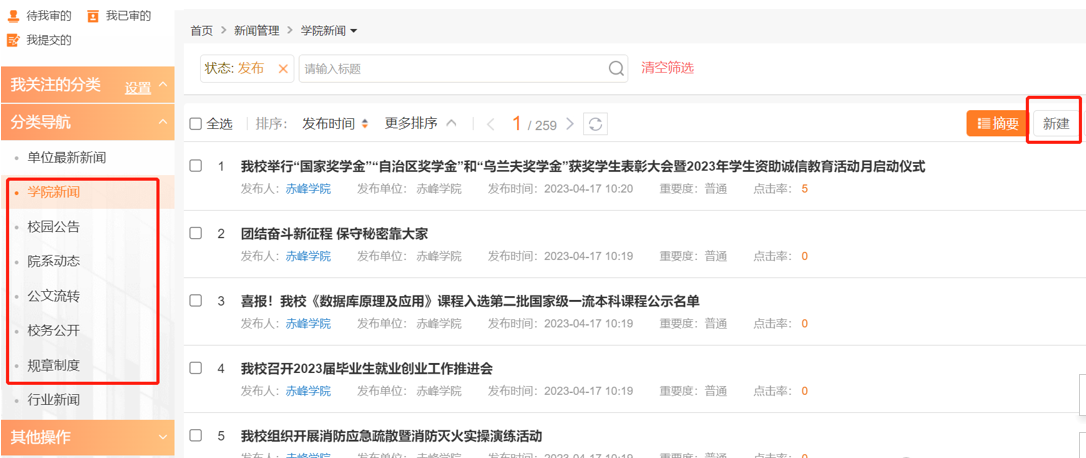Expand the 其他操作 sidebar section
Screen dimensions: 1086x458
[x=162, y=437]
